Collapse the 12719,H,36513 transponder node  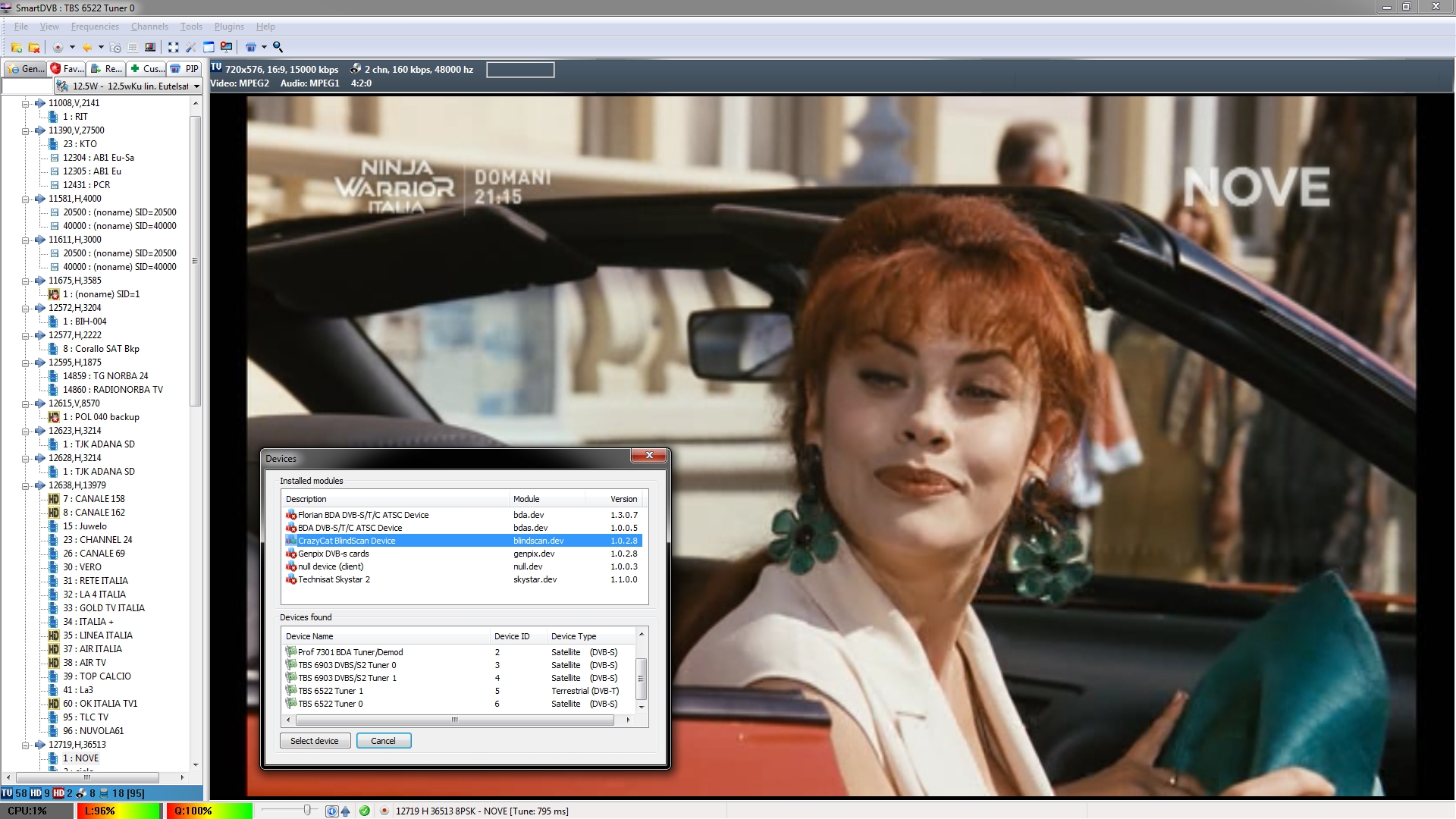[x=25, y=745]
